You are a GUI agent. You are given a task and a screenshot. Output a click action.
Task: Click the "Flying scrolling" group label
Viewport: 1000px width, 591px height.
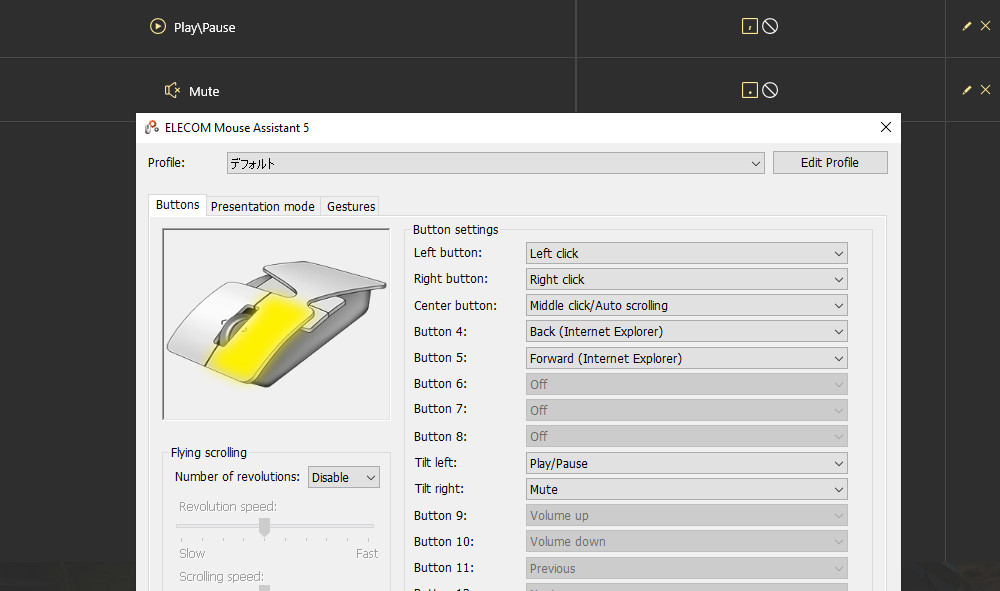coord(209,453)
